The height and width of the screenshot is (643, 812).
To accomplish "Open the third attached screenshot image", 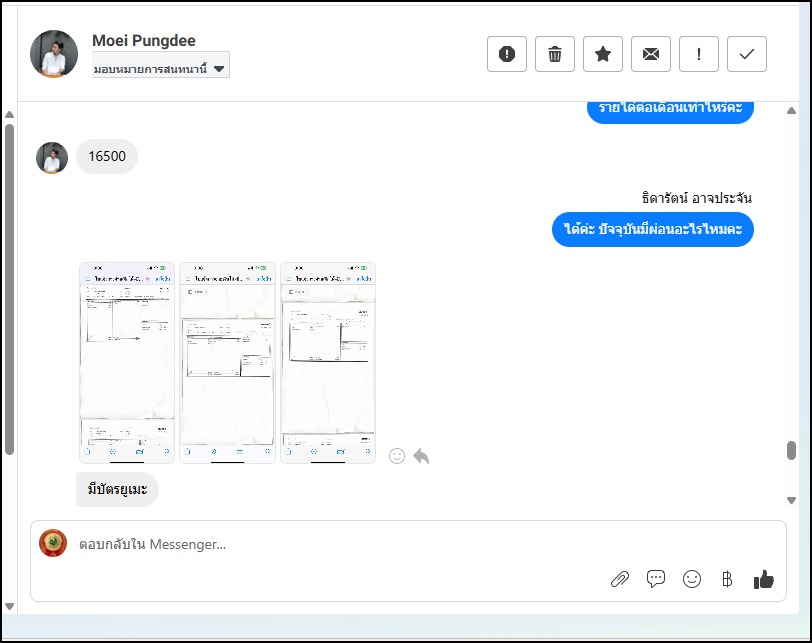I will click(328, 363).
